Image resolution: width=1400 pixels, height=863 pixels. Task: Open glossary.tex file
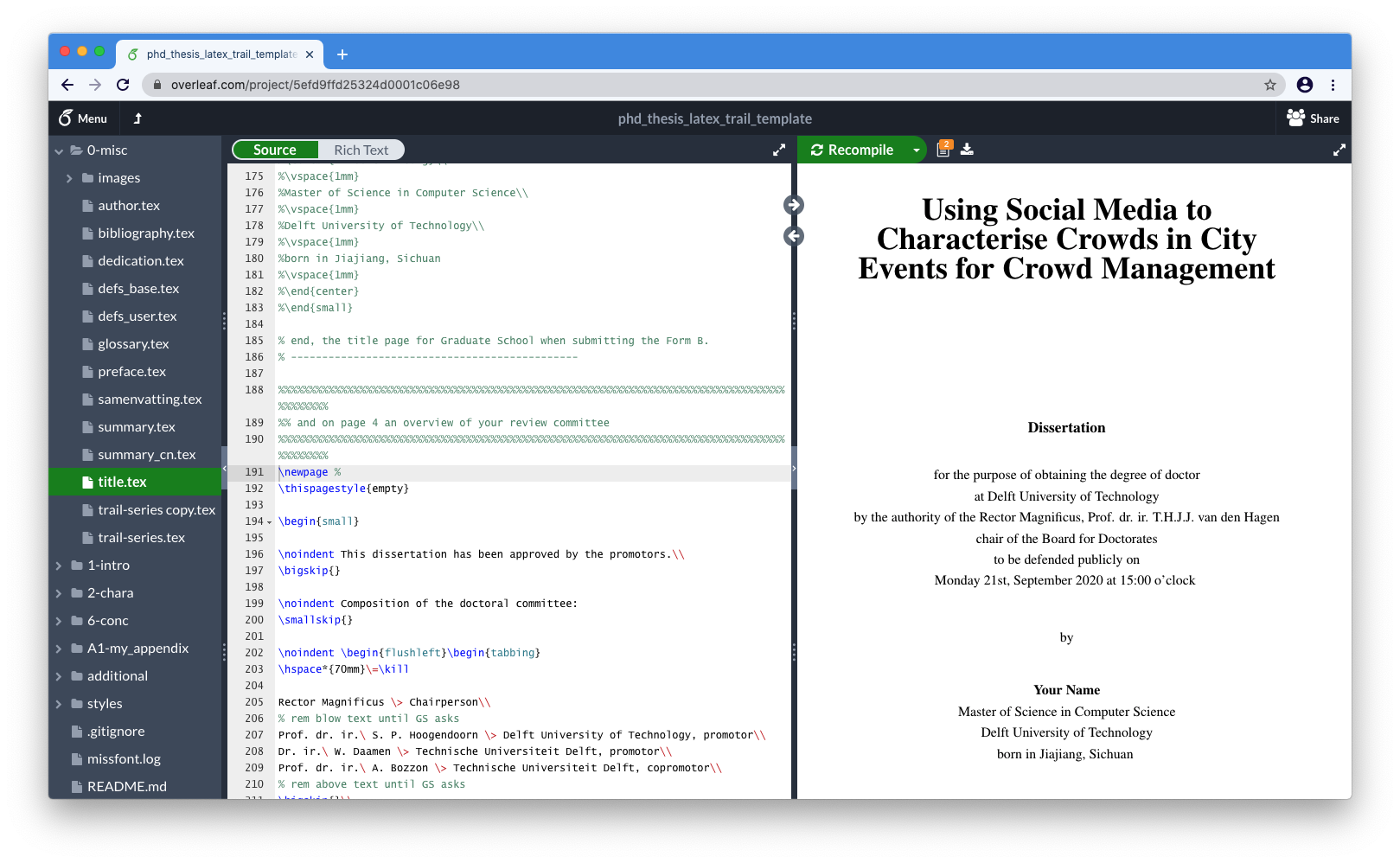[135, 344]
